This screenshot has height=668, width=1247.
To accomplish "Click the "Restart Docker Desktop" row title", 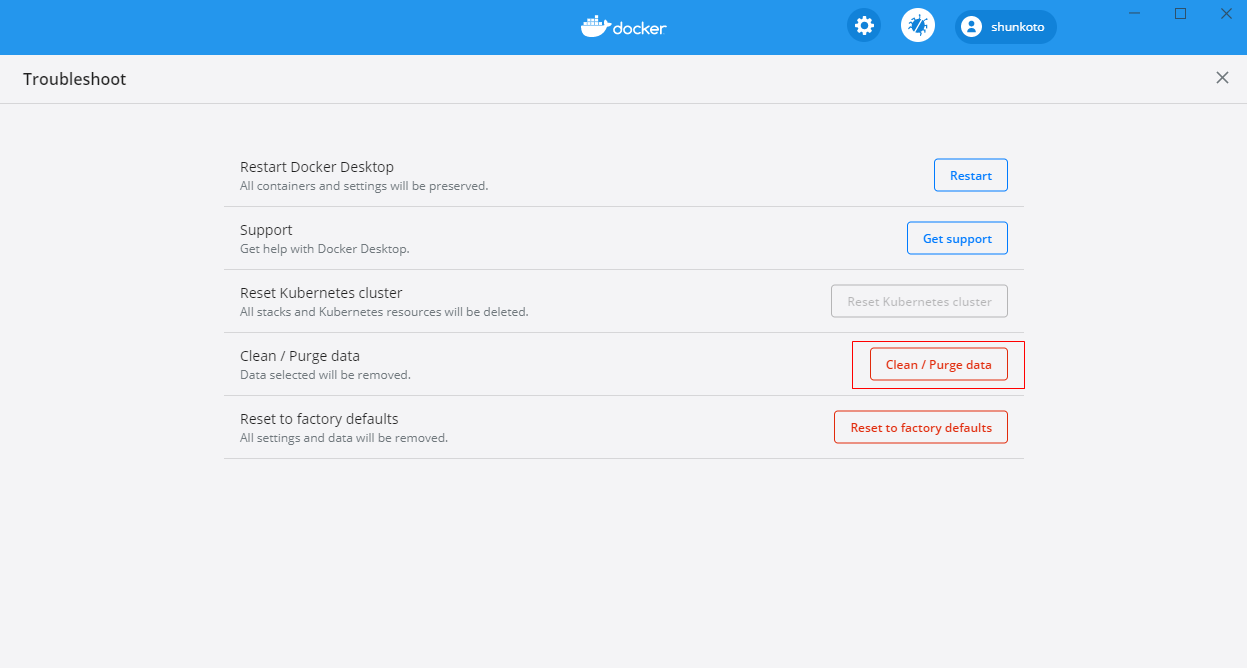I will pyautogui.click(x=317, y=167).
